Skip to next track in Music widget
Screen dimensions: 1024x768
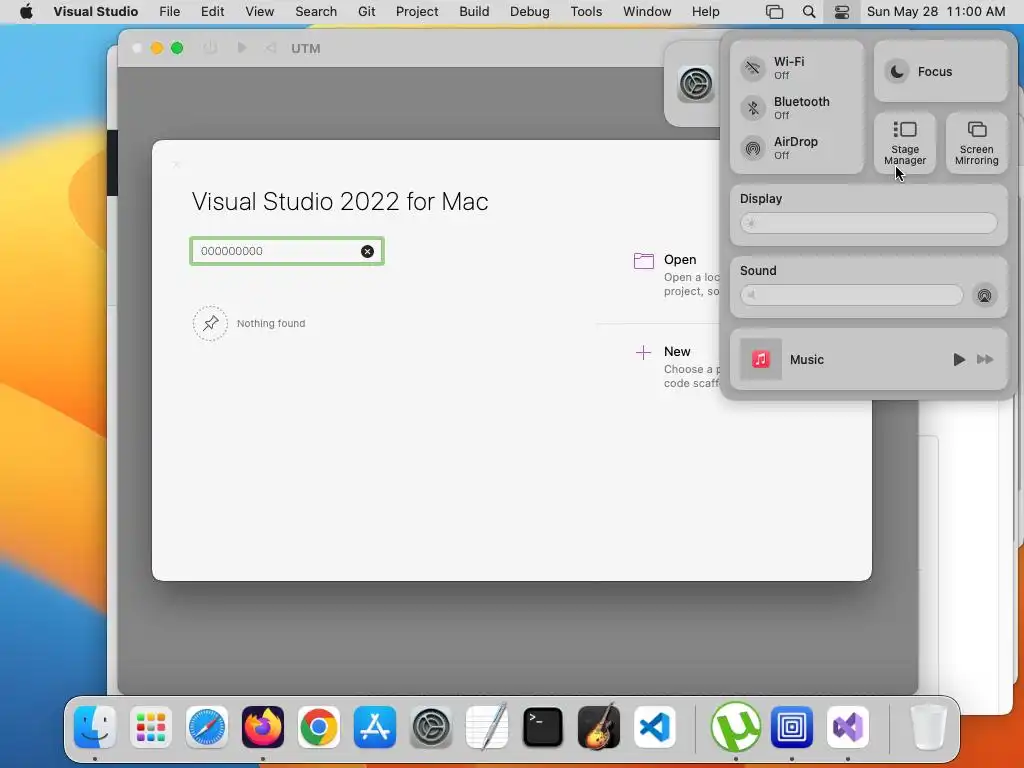[x=985, y=359]
